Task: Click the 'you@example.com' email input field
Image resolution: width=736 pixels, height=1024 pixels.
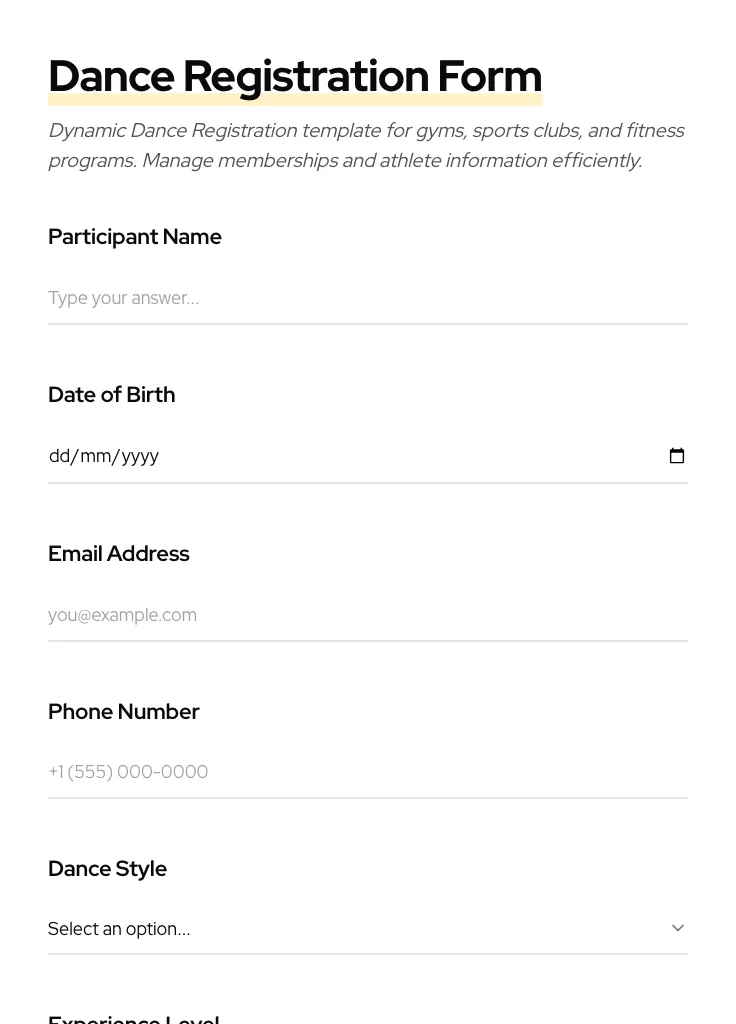Action: point(367,615)
